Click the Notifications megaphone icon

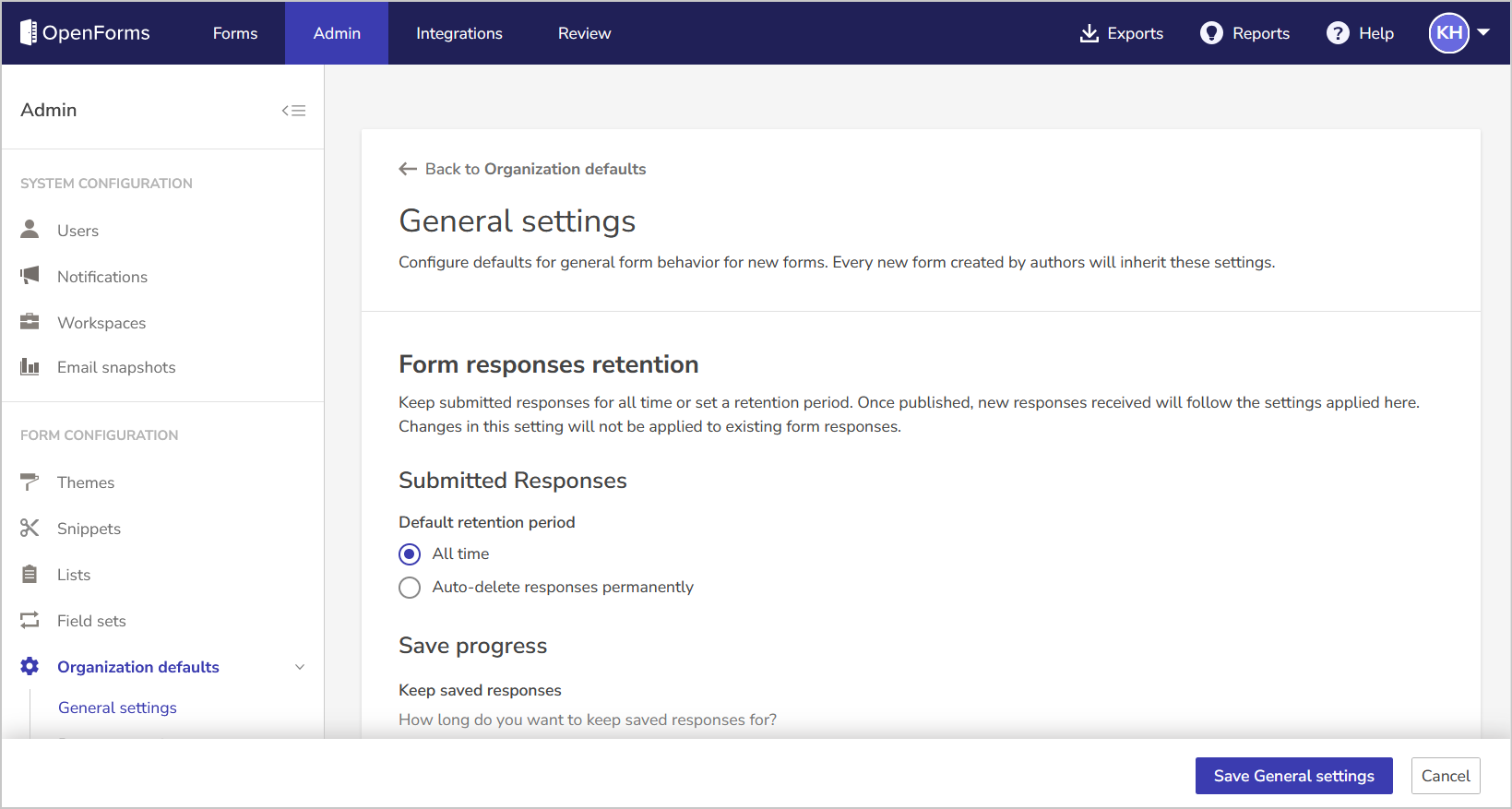30,276
